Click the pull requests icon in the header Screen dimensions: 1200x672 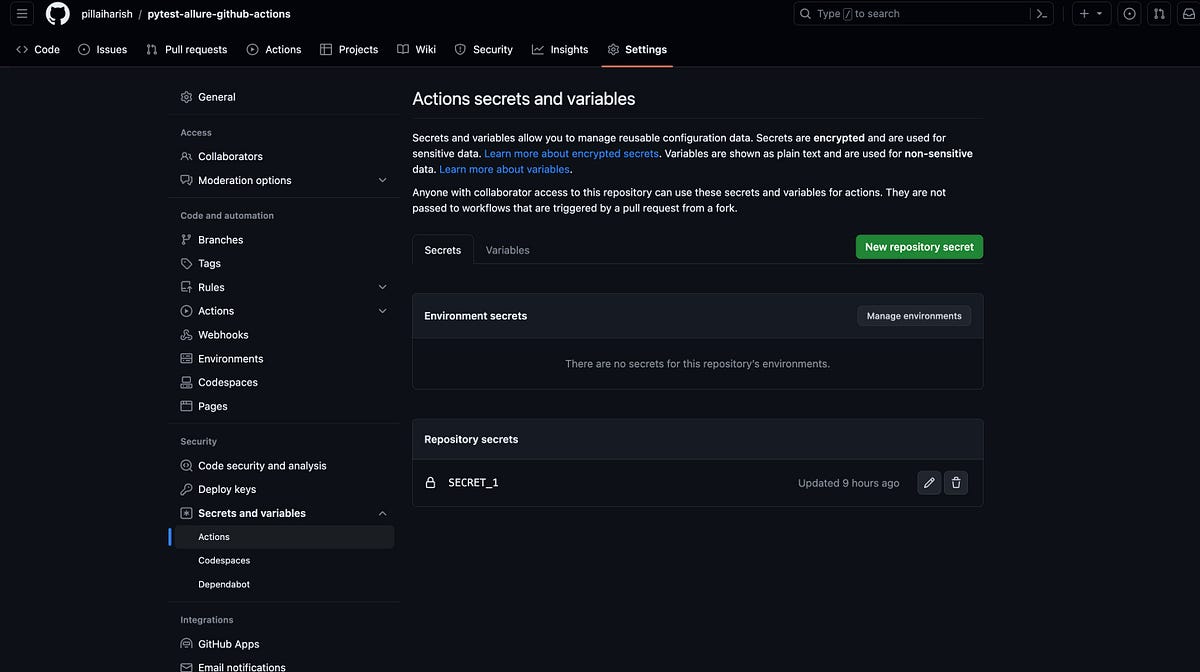[1157, 13]
